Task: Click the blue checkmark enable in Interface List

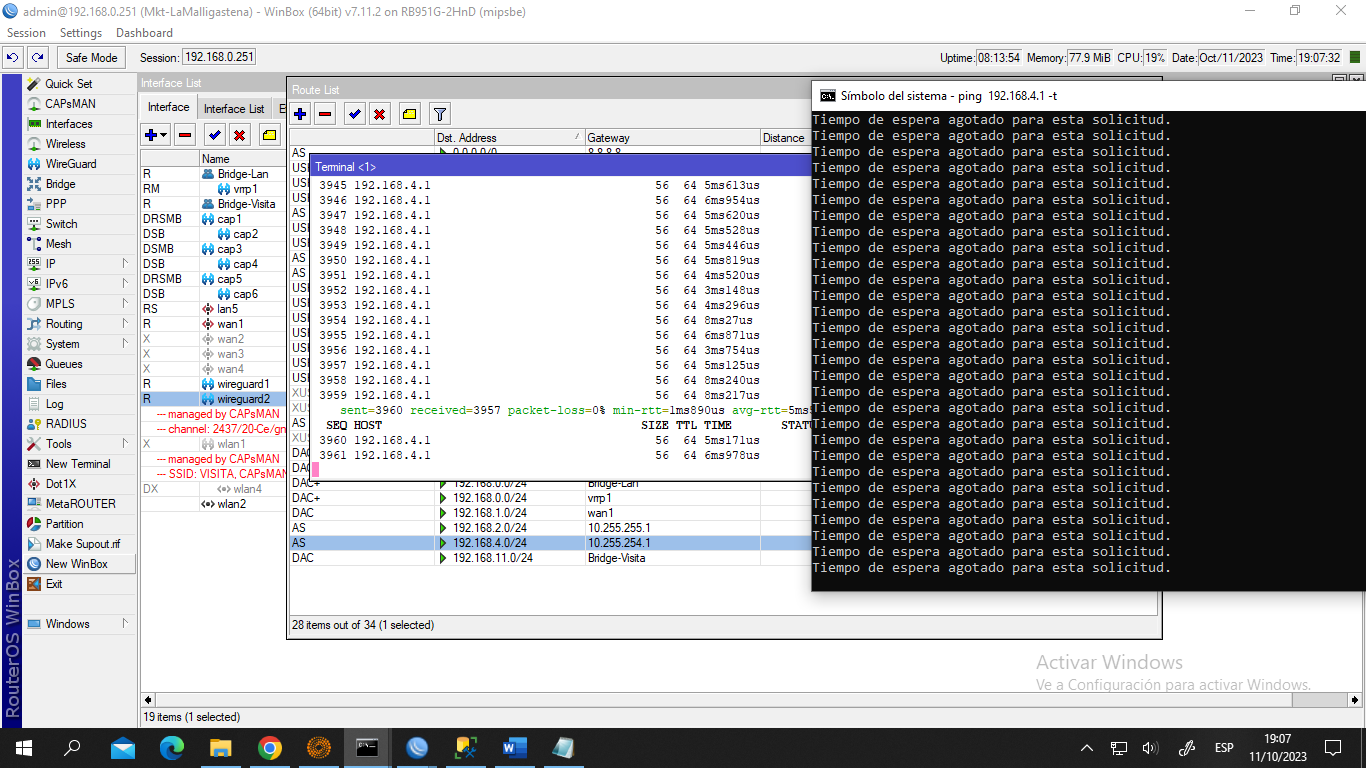Action: coord(214,135)
